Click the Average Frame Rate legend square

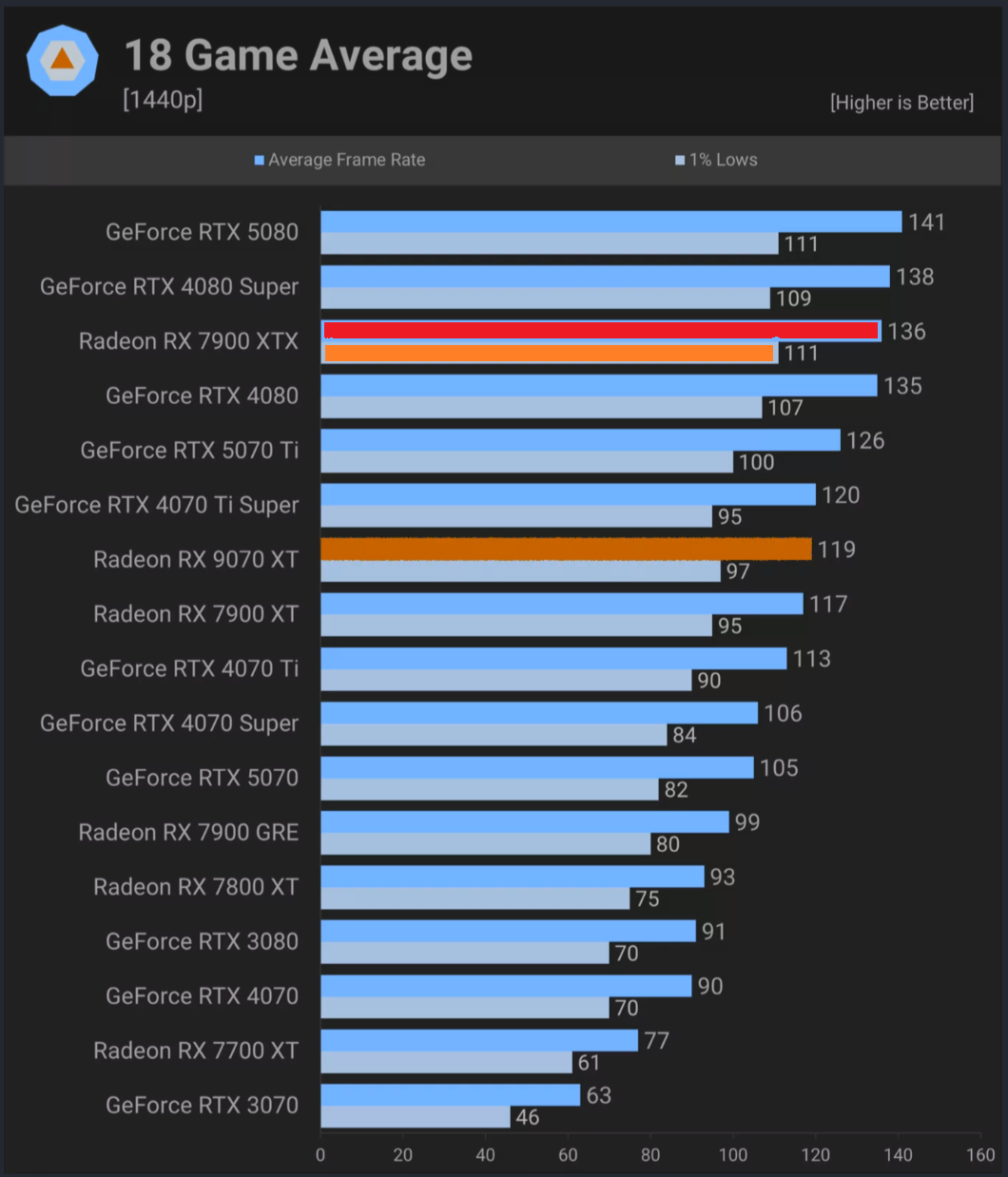(x=259, y=161)
